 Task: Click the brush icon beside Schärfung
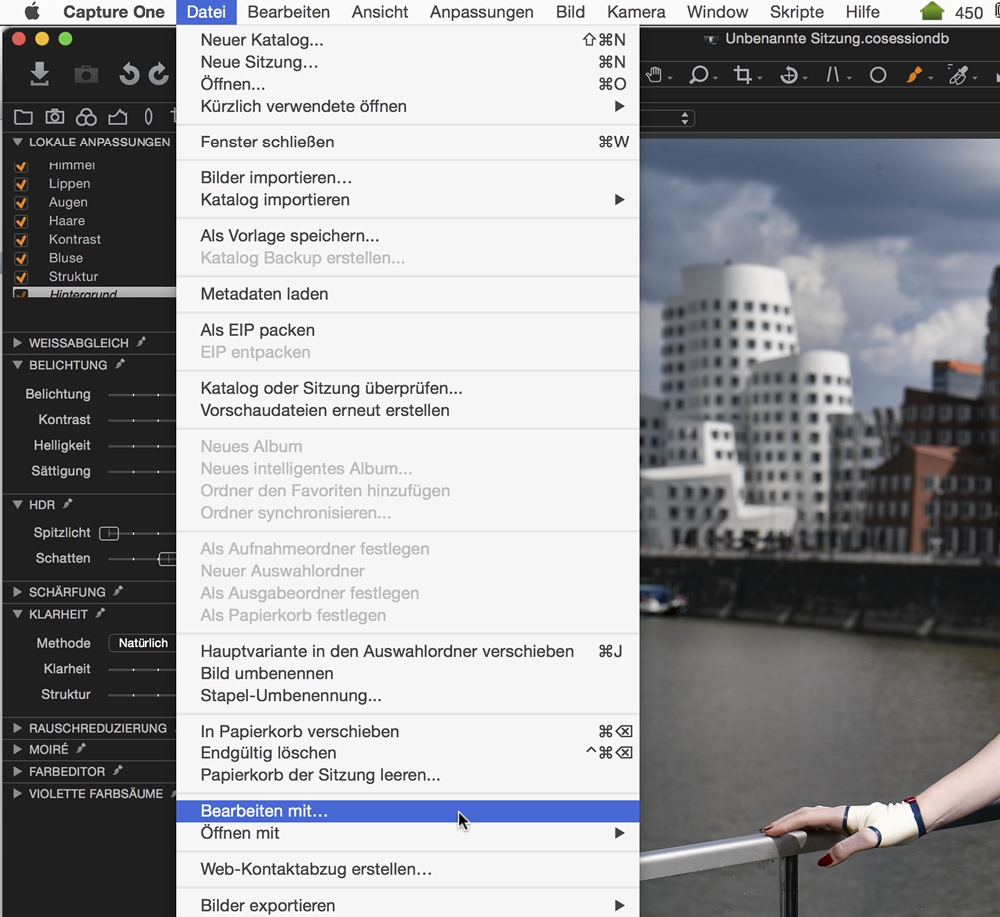tap(118, 591)
